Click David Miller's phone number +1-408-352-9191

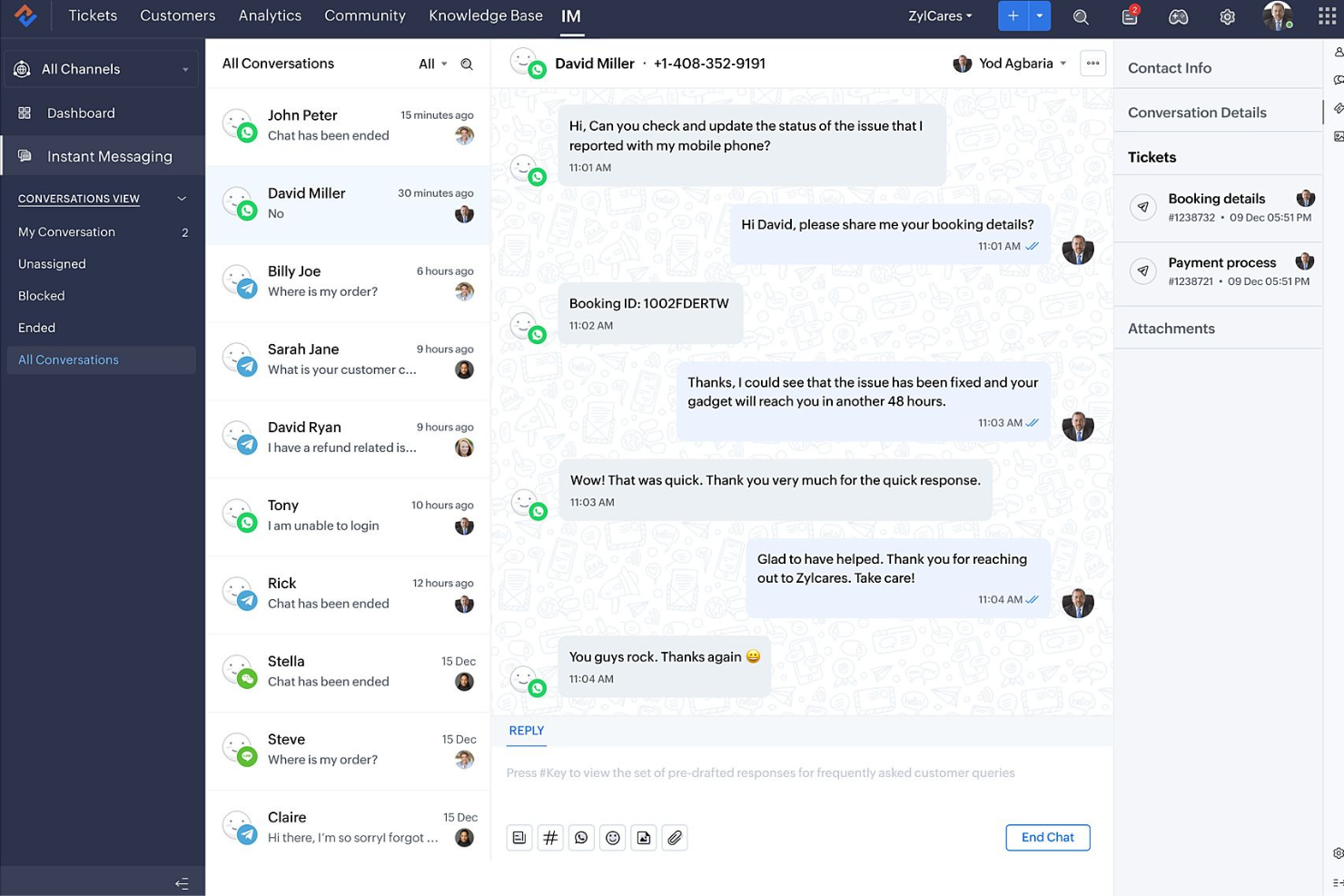(709, 64)
